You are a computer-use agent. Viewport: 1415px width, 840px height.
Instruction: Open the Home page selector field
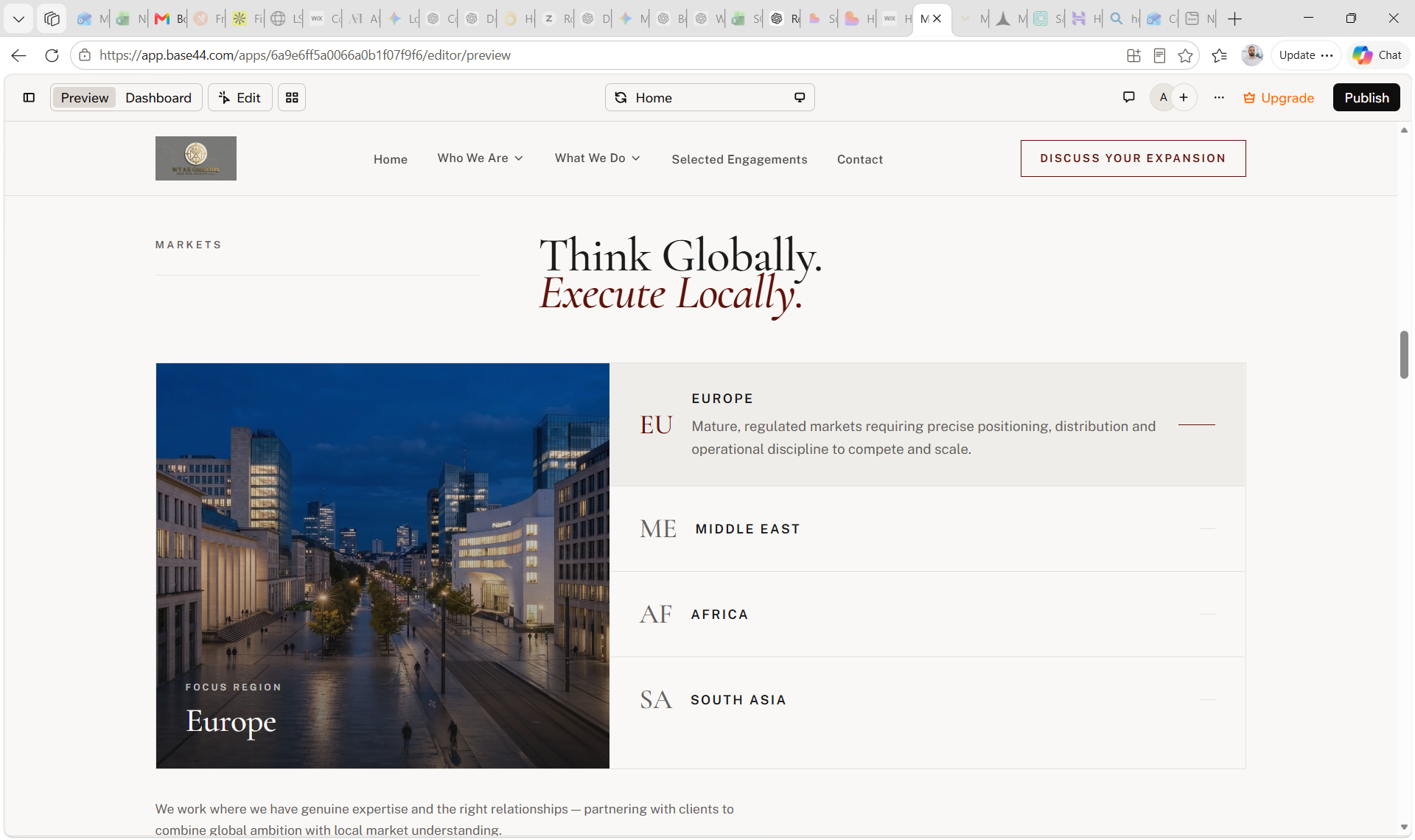709,97
